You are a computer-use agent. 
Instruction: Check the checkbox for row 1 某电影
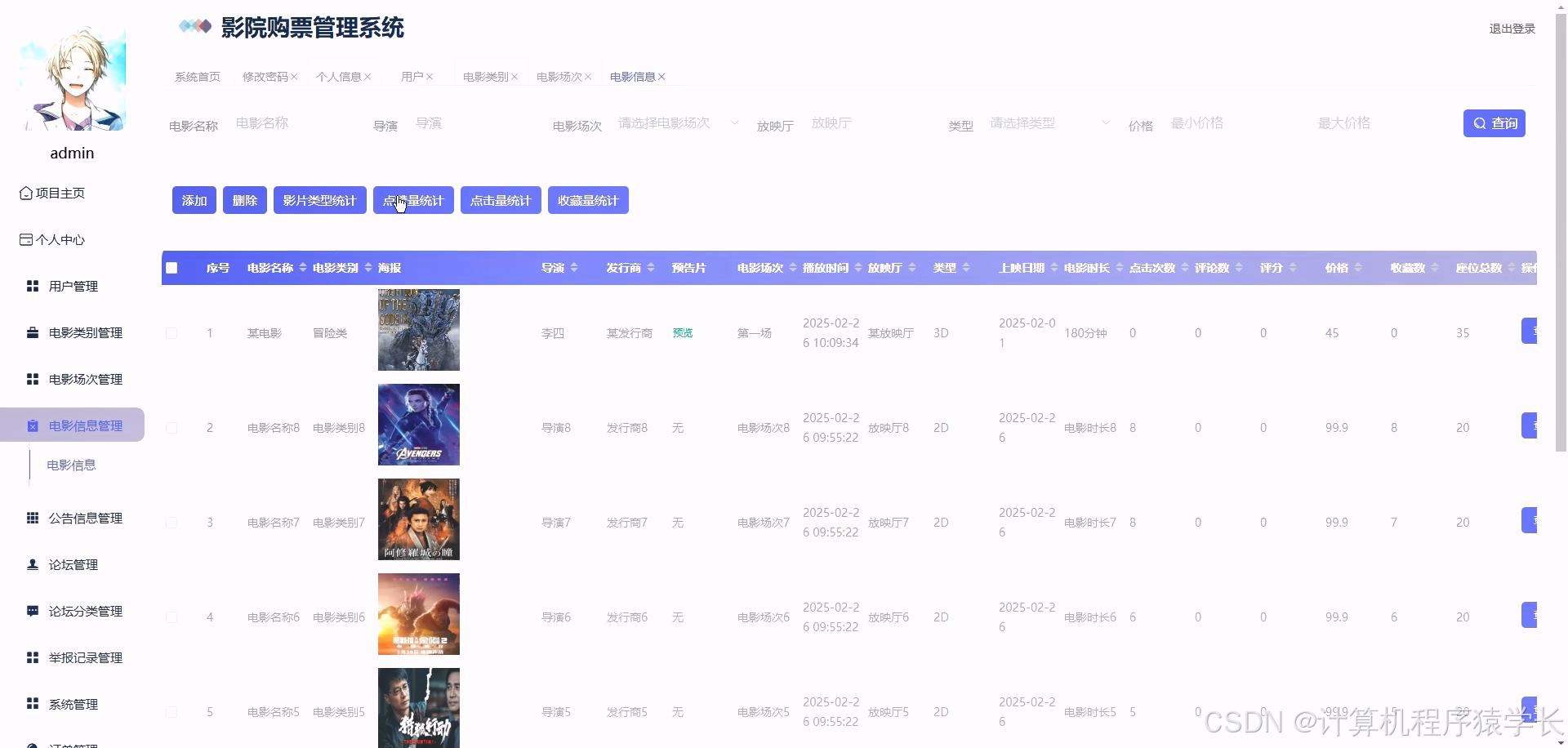point(171,332)
